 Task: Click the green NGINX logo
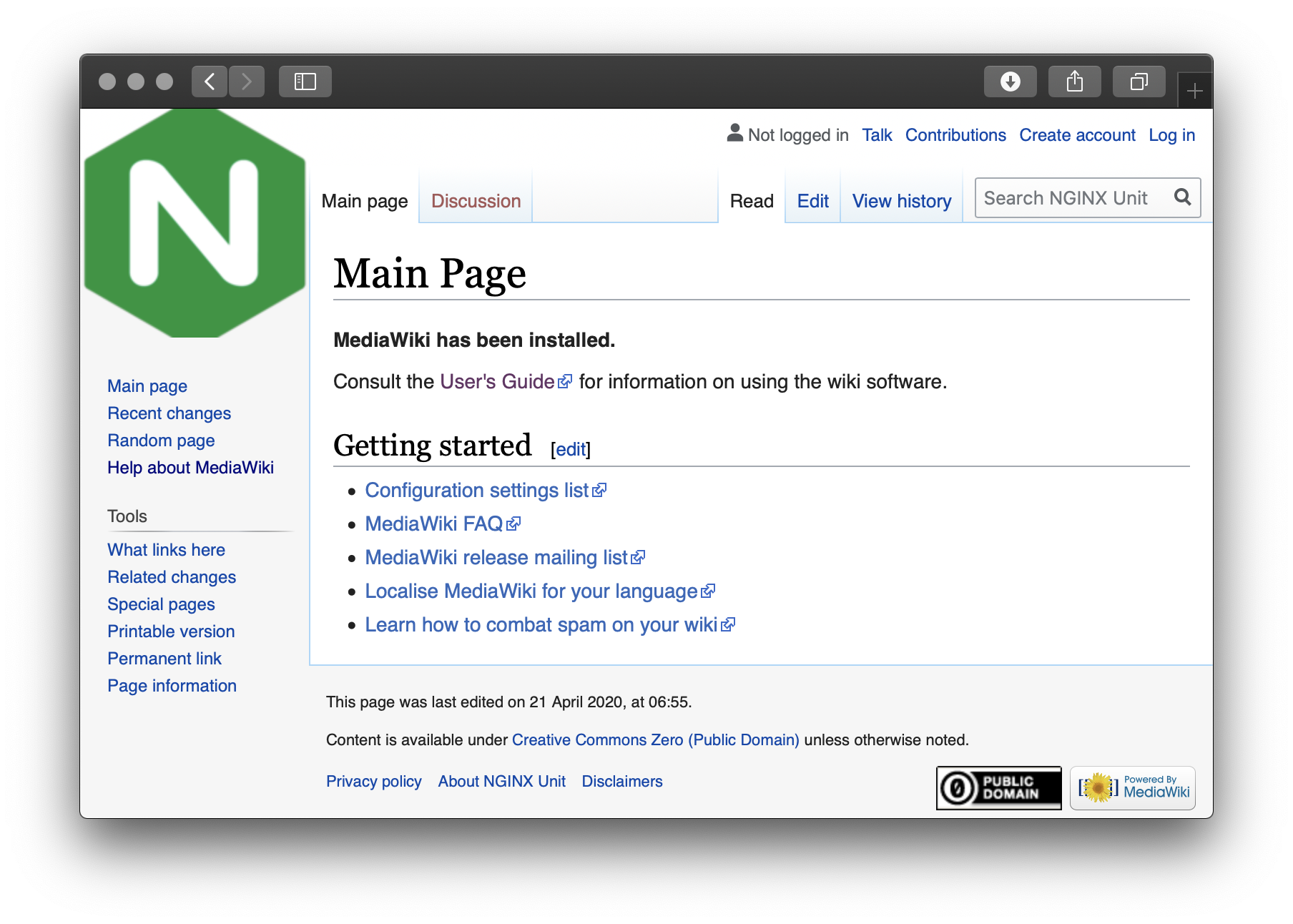(x=195, y=223)
